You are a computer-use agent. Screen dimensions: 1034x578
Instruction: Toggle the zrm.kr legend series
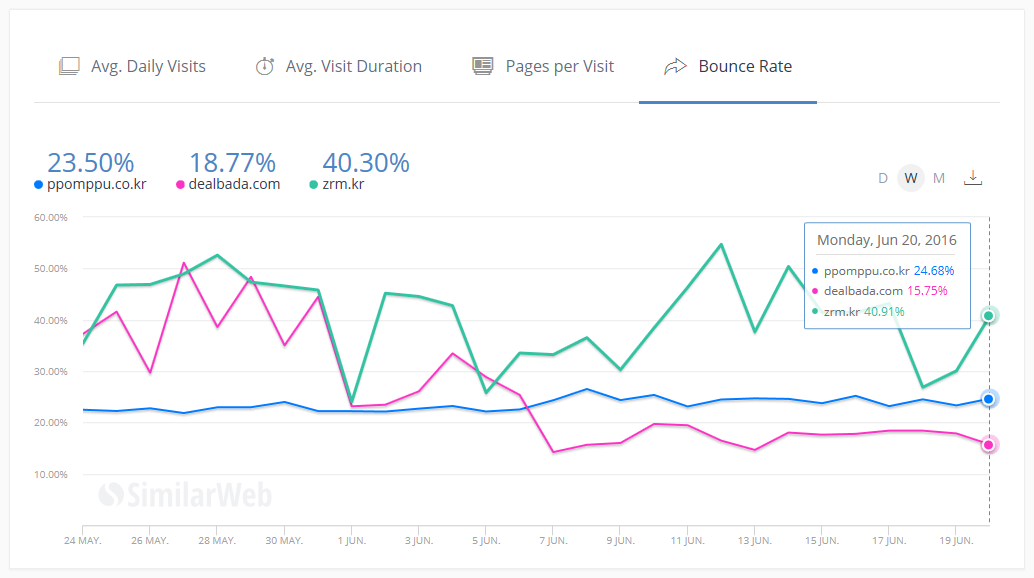point(342,184)
